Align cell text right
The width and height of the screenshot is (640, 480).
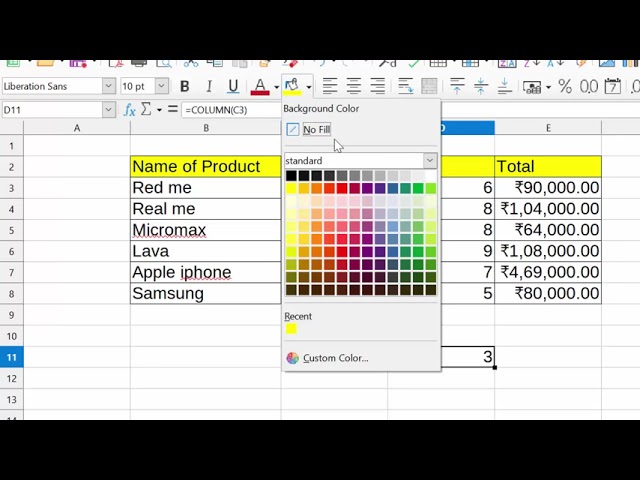(378, 87)
